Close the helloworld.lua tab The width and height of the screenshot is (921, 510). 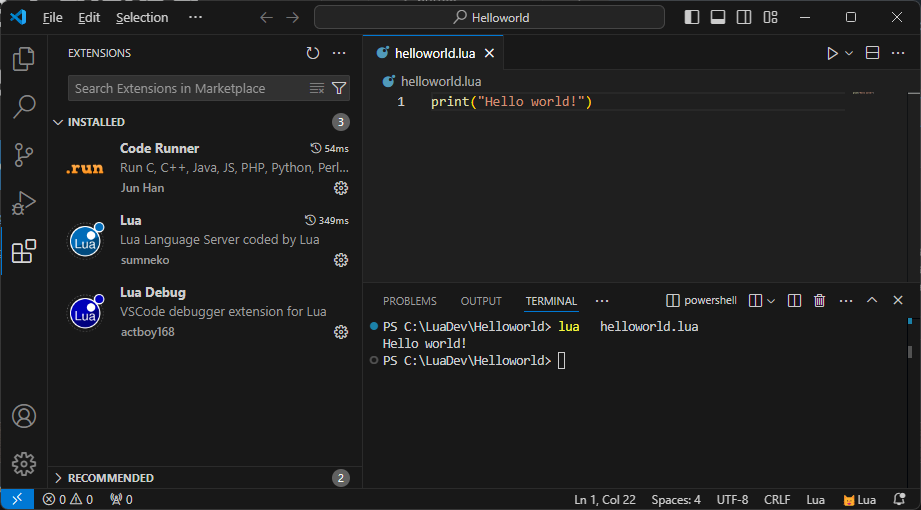coord(489,53)
